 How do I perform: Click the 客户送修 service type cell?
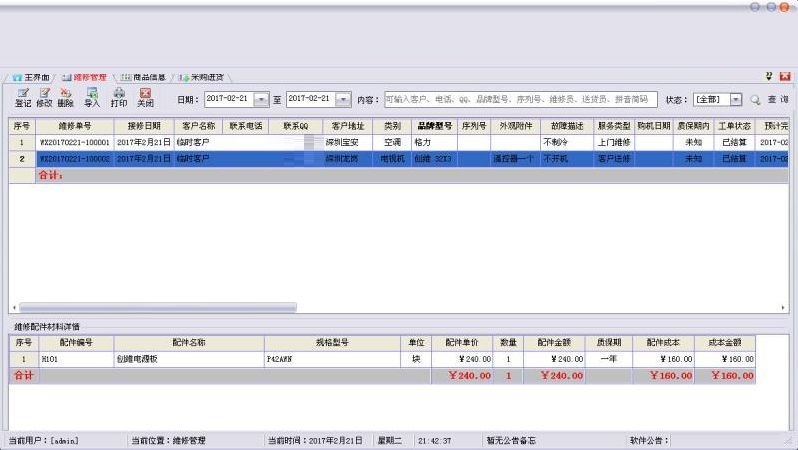click(614, 159)
